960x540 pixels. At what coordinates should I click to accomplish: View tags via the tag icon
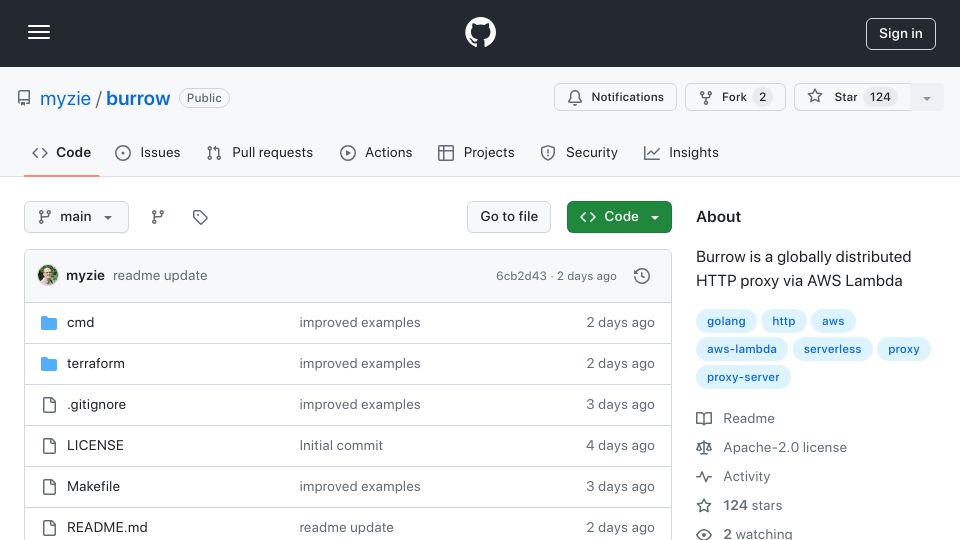click(x=200, y=217)
